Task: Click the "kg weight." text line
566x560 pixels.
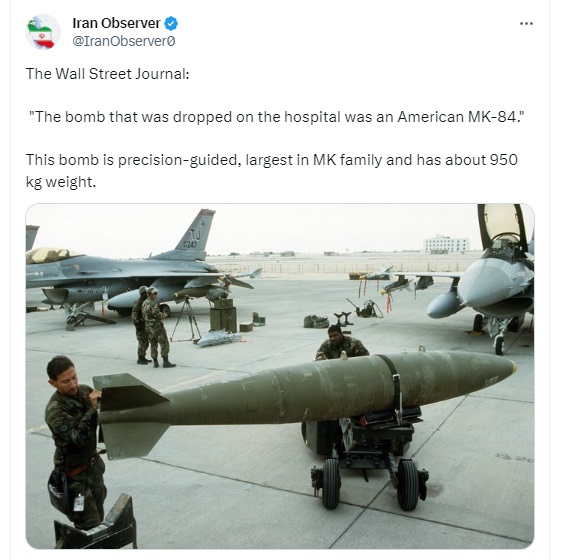Action: 61,182
